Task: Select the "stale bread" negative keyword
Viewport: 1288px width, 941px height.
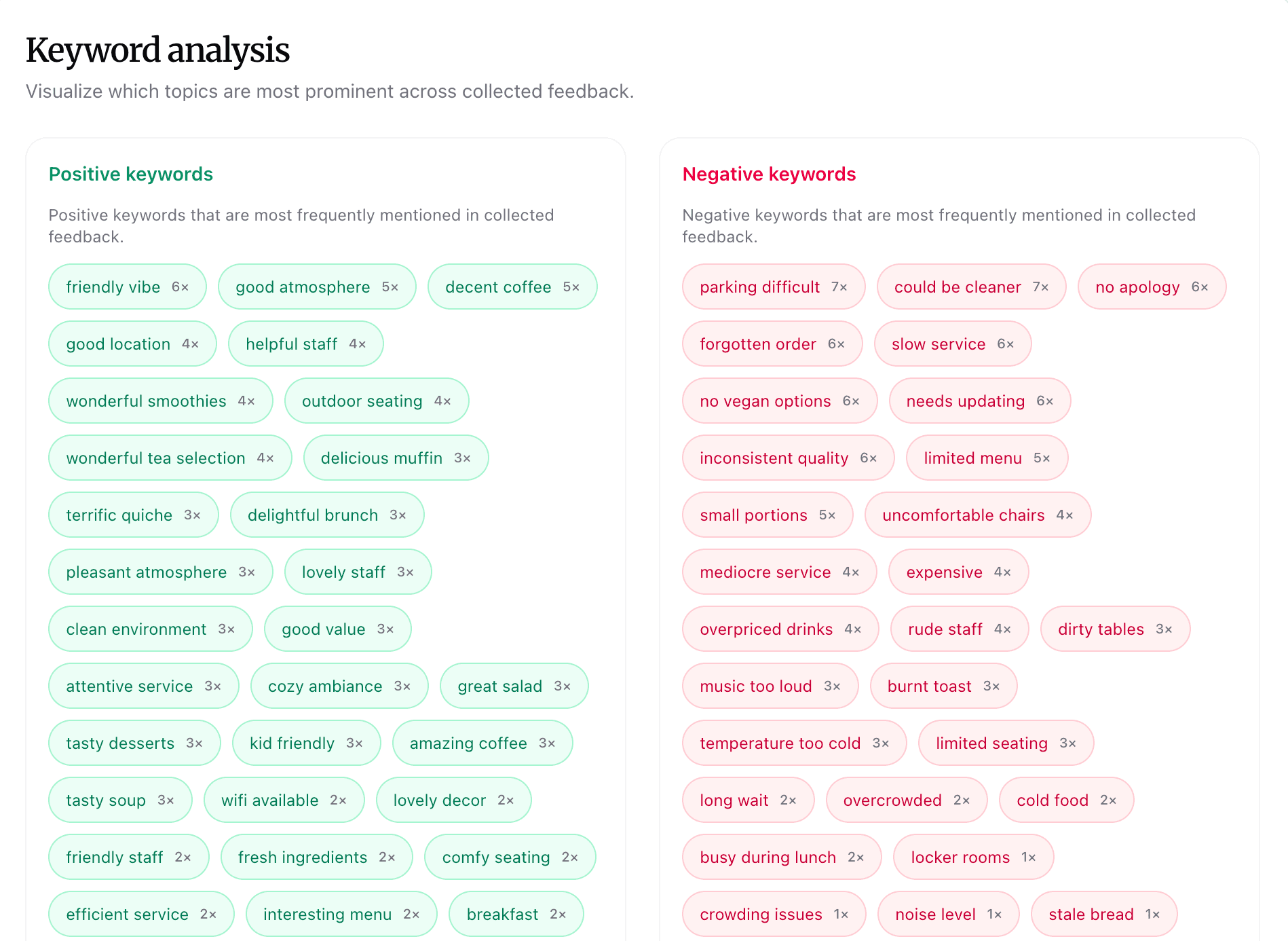Action: (1104, 914)
